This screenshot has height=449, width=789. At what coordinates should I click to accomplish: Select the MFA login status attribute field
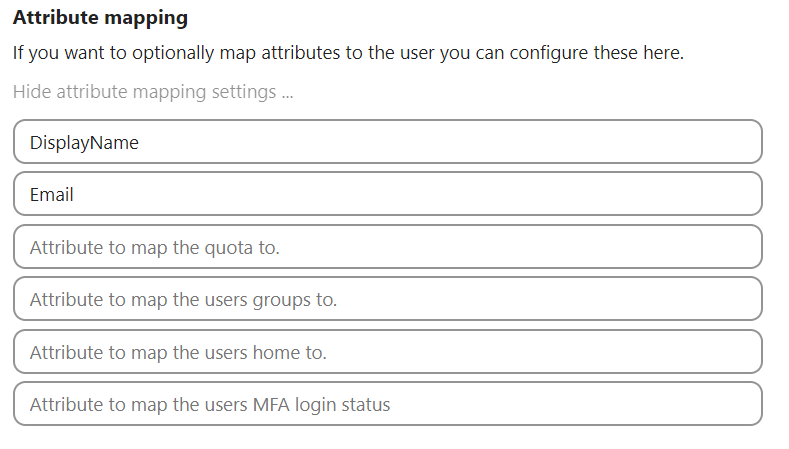pyautogui.click(x=388, y=404)
